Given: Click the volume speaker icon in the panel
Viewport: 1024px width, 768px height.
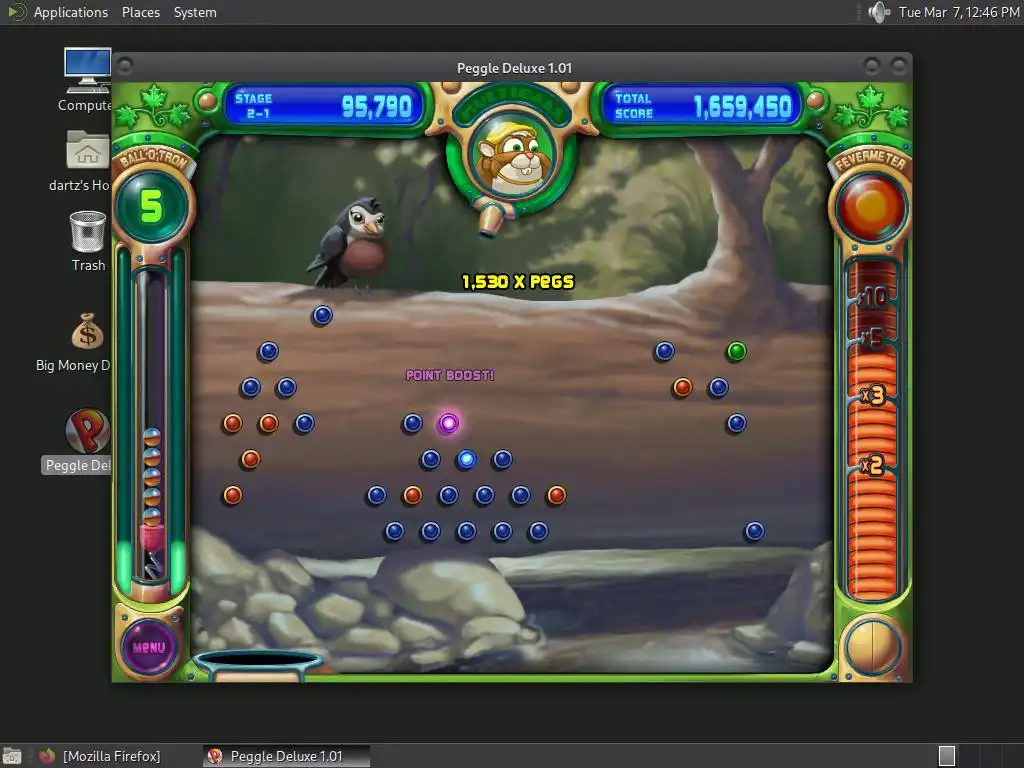Looking at the screenshot, I should [x=878, y=12].
